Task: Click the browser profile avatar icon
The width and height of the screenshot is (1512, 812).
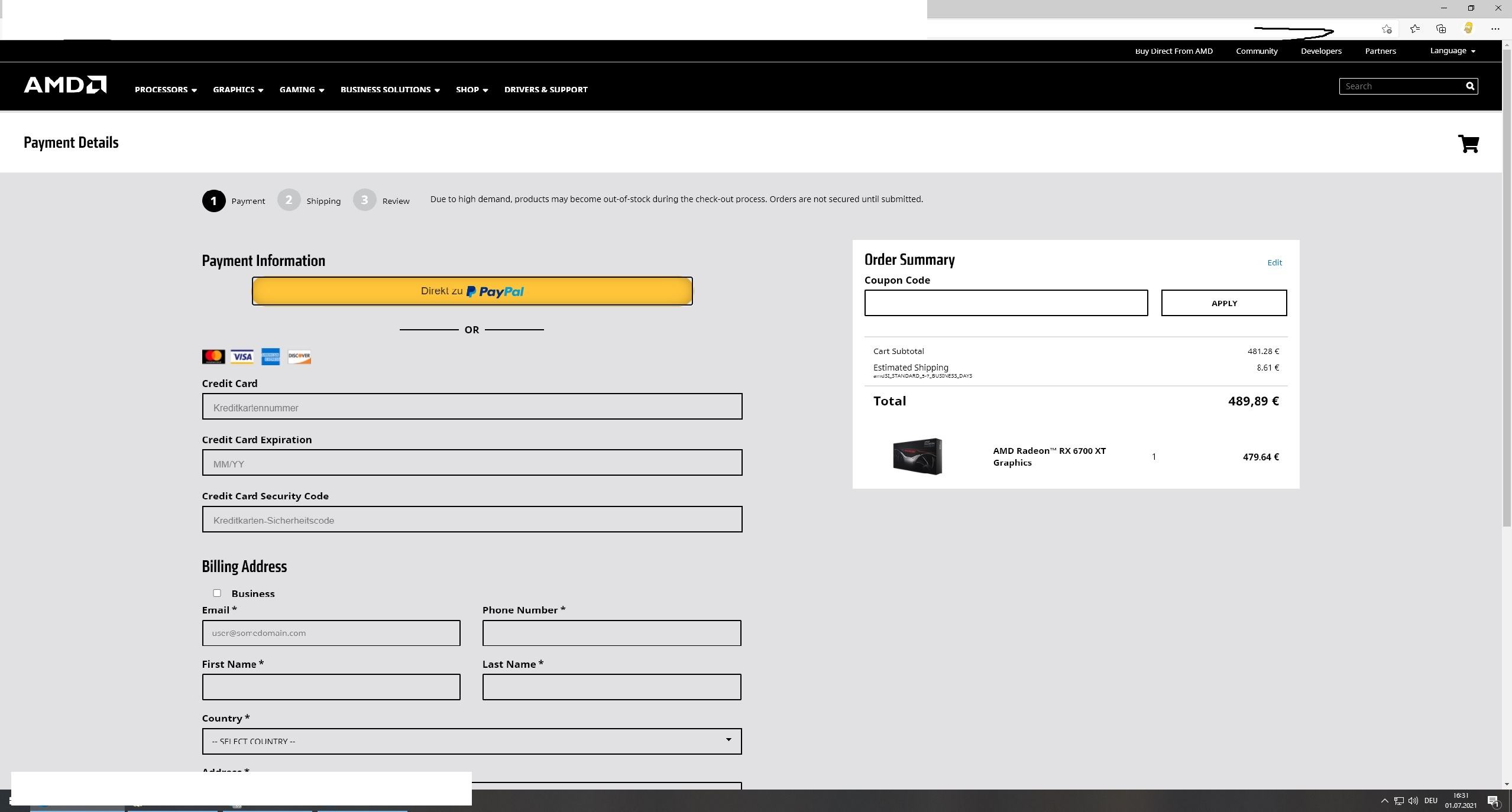Action: tap(1468, 29)
